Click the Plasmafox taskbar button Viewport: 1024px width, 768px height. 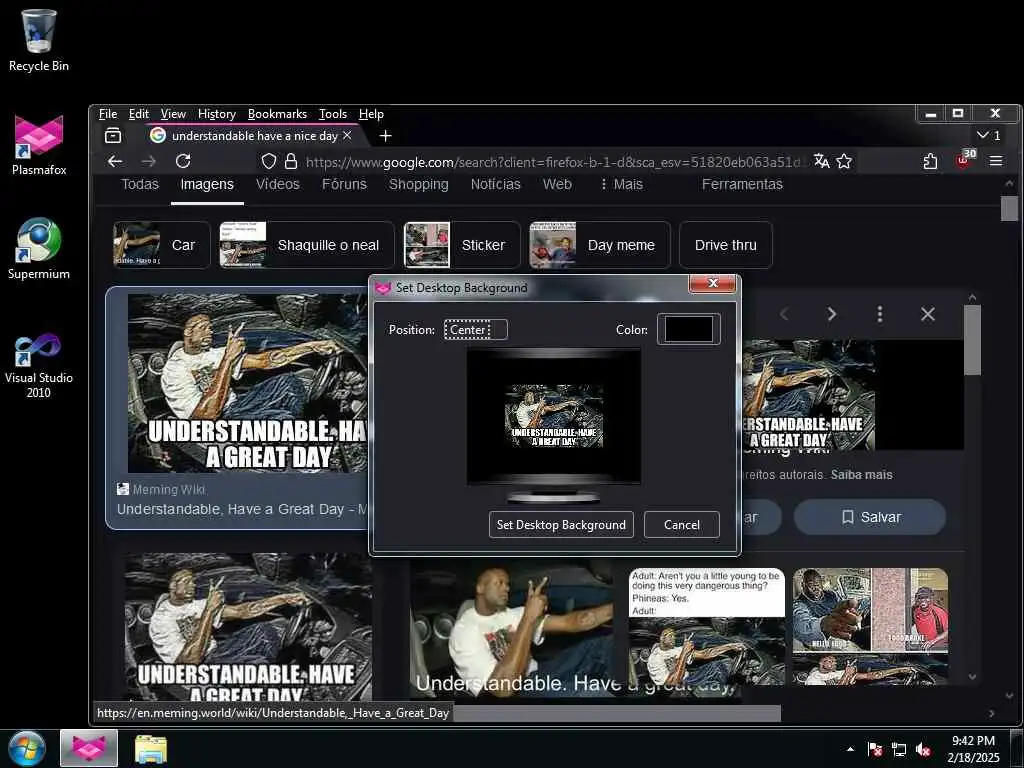pyautogui.click(x=89, y=748)
